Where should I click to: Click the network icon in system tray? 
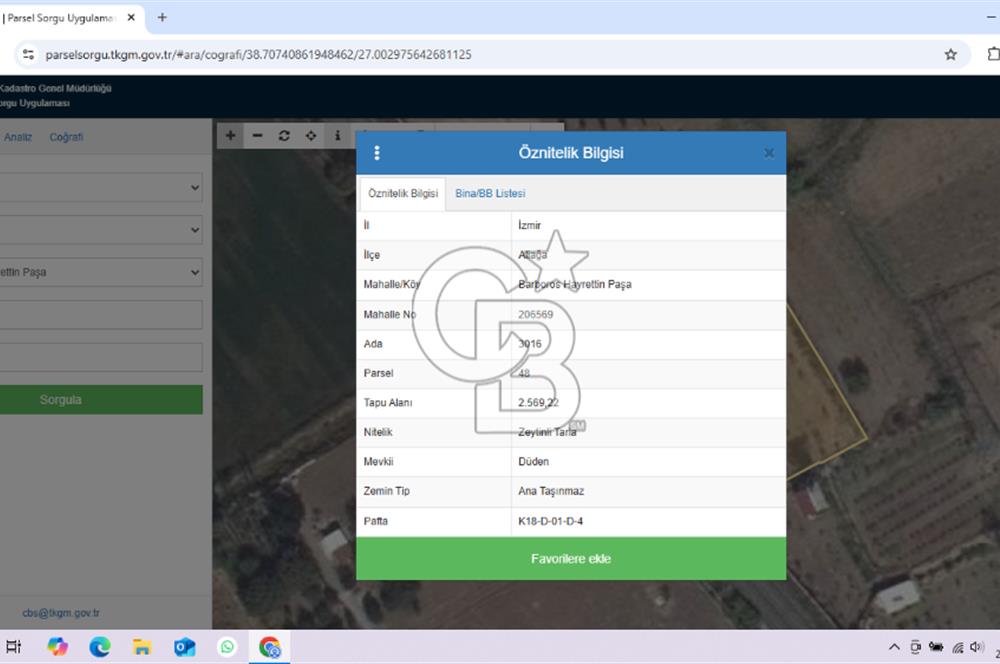coord(957,647)
